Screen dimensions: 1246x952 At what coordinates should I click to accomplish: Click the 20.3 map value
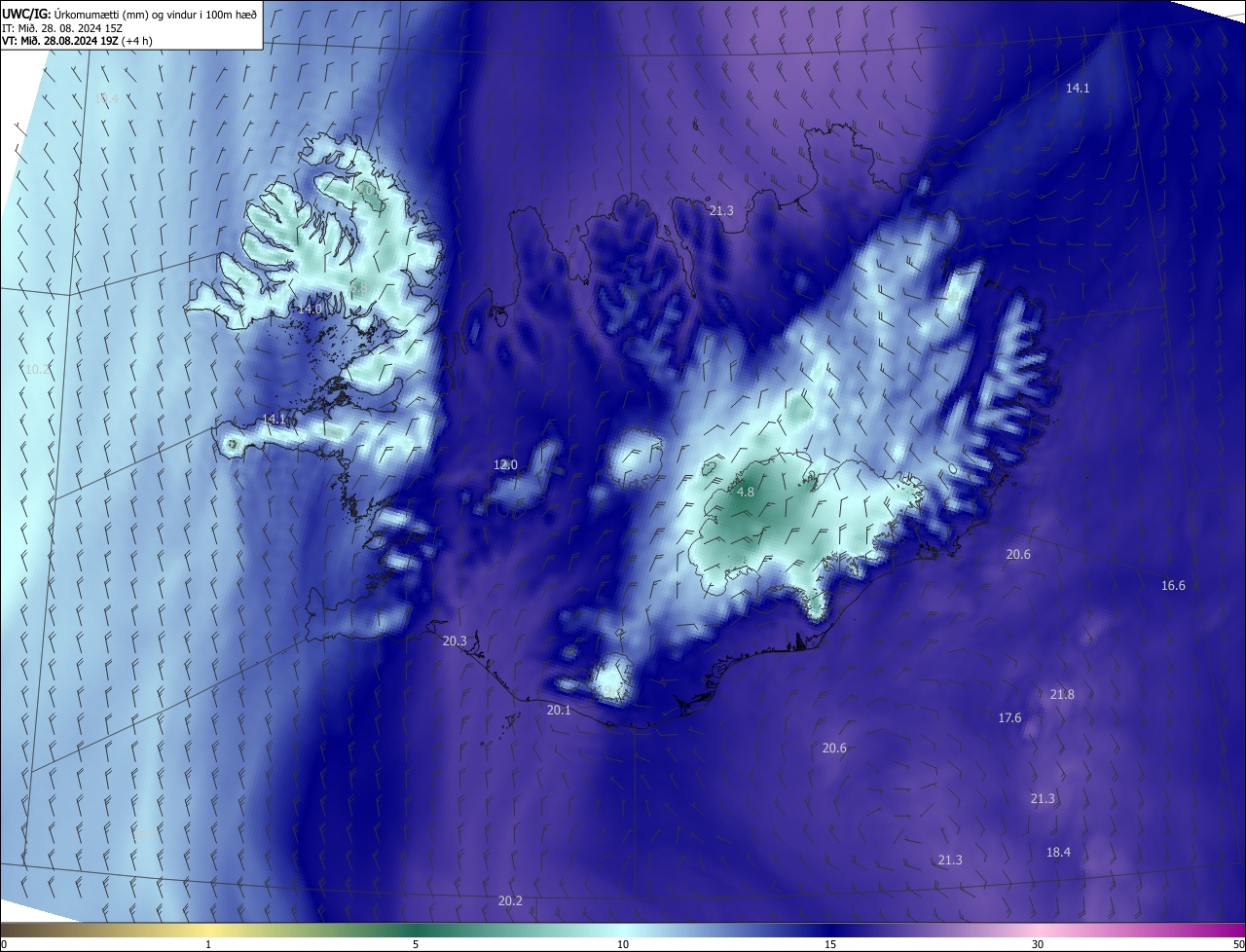tap(455, 641)
